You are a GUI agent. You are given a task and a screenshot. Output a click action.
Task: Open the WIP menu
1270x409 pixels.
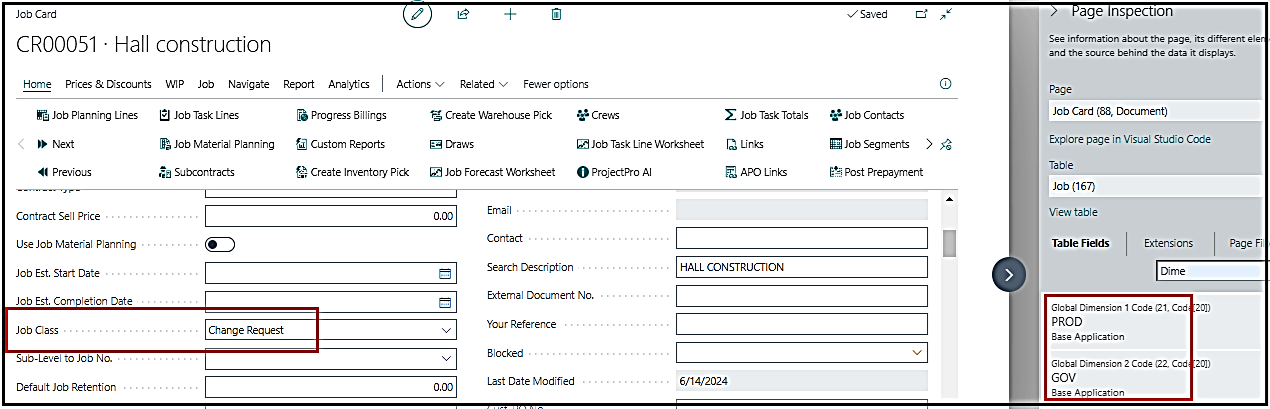pos(175,84)
